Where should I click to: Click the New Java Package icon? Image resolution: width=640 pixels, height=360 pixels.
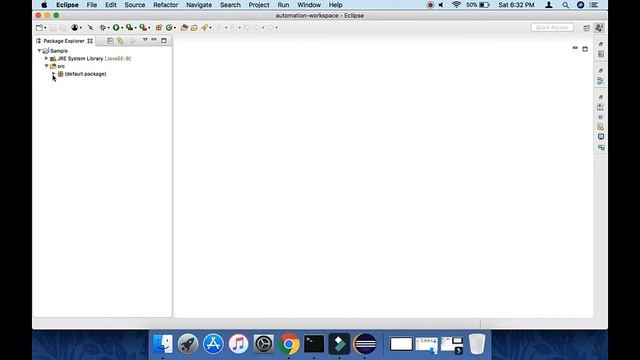[x=159, y=28]
